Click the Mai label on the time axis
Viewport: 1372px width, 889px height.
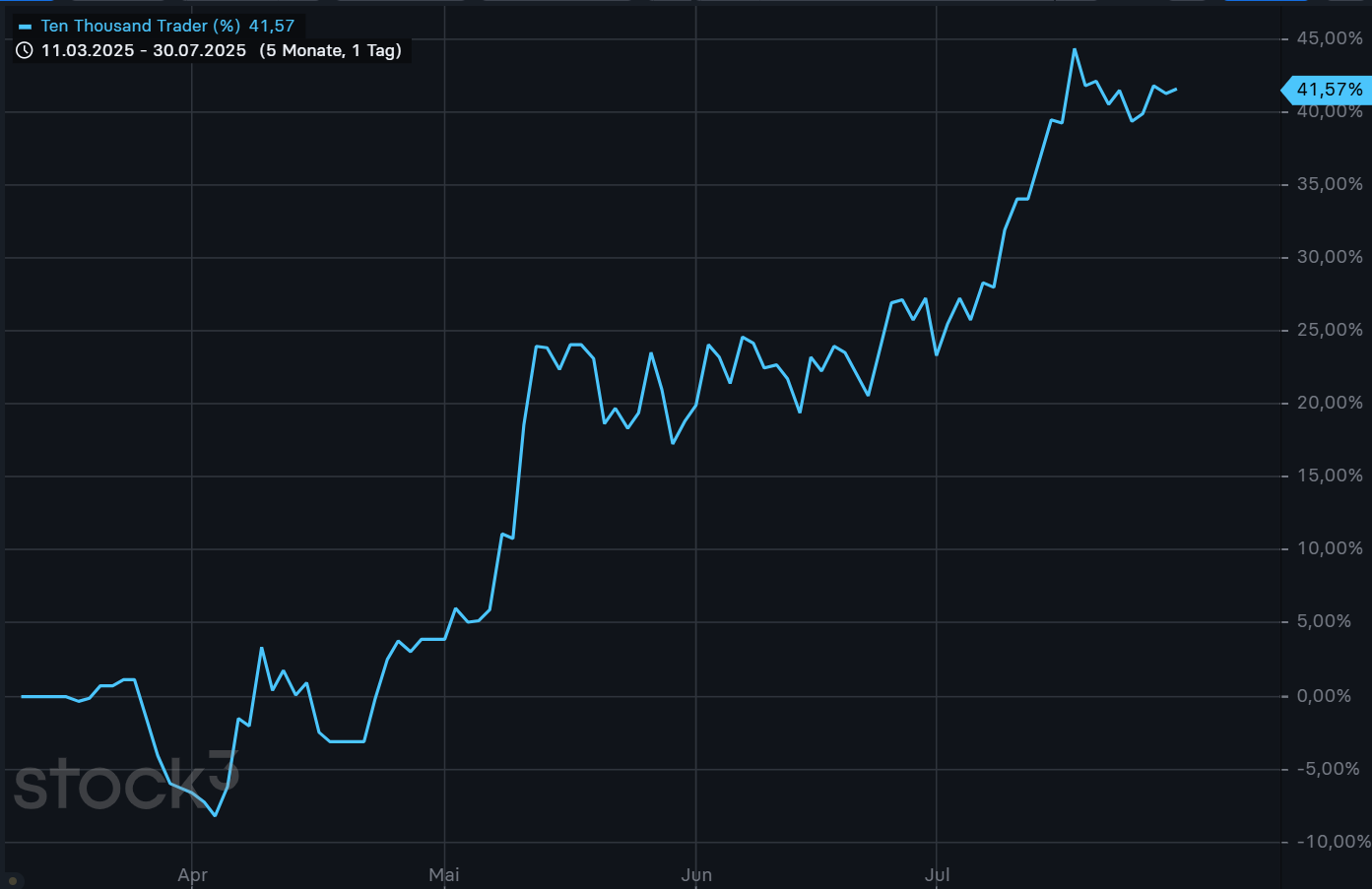pyautogui.click(x=444, y=875)
